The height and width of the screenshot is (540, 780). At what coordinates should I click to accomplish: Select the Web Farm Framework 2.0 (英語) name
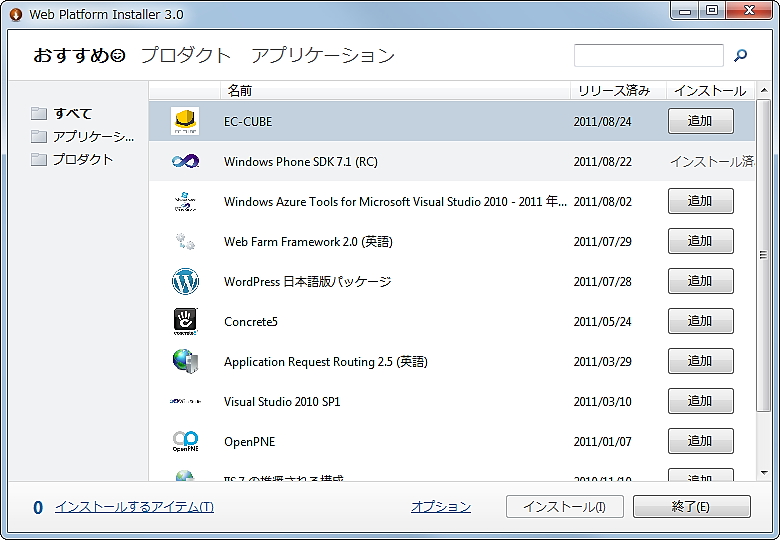[x=308, y=242]
